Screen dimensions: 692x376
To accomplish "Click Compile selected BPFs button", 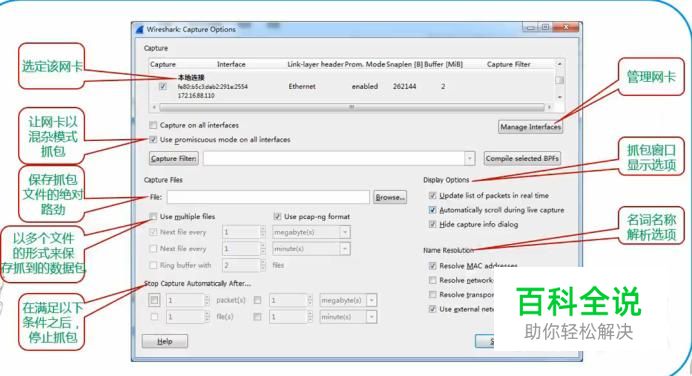I will pyautogui.click(x=522, y=158).
